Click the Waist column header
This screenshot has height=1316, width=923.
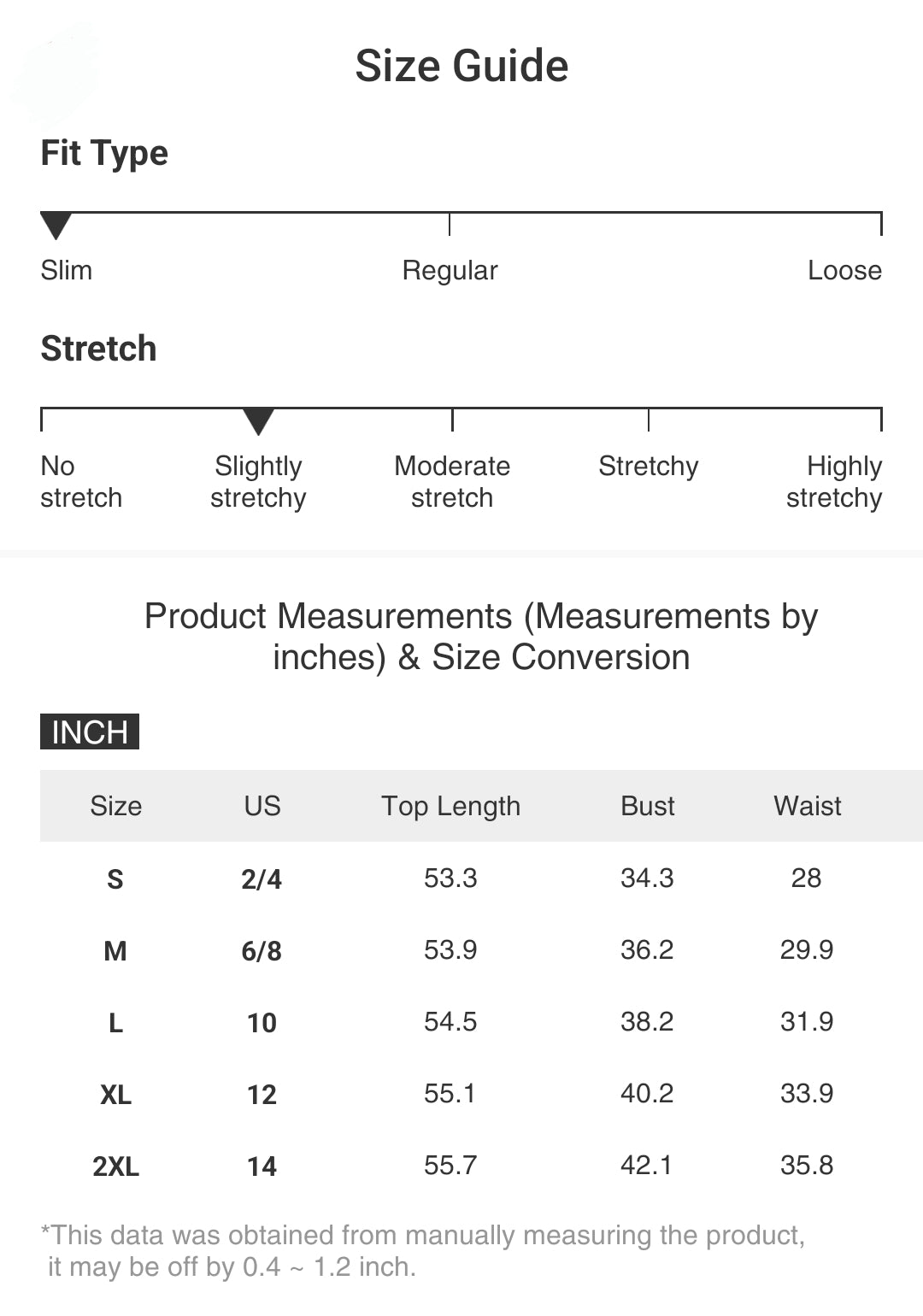[807, 806]
